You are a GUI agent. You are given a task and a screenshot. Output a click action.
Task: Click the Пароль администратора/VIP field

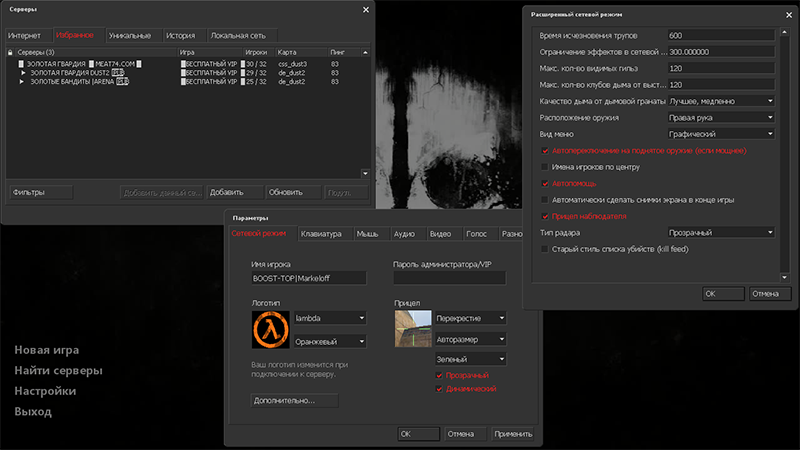(x=449, y=278)
